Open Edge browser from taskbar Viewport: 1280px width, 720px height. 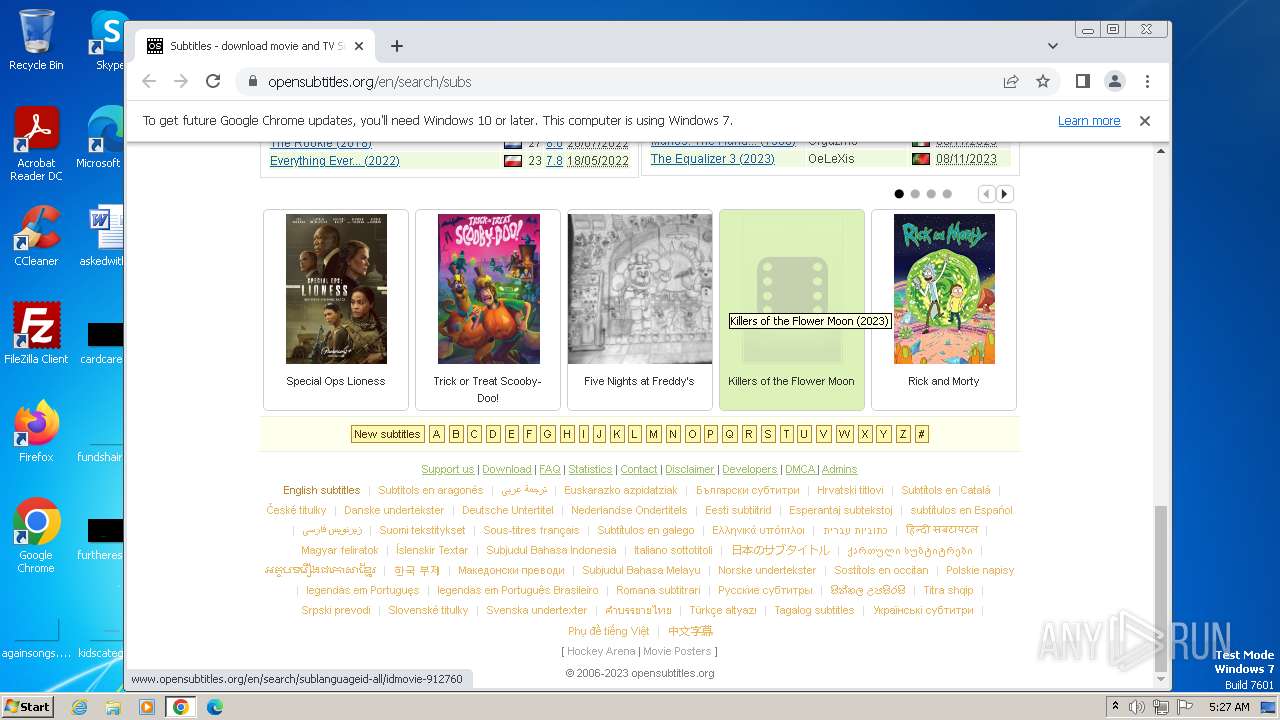click(215, 707)
